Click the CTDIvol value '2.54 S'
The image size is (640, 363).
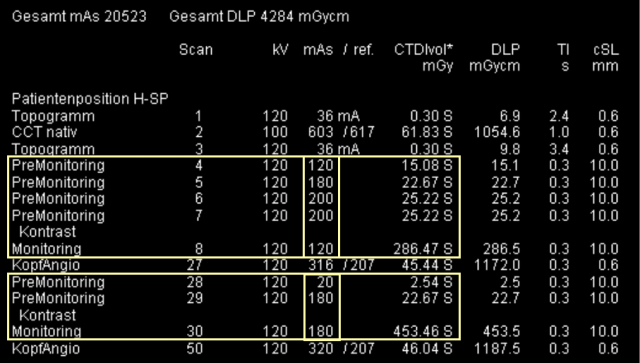pos(431,282)
